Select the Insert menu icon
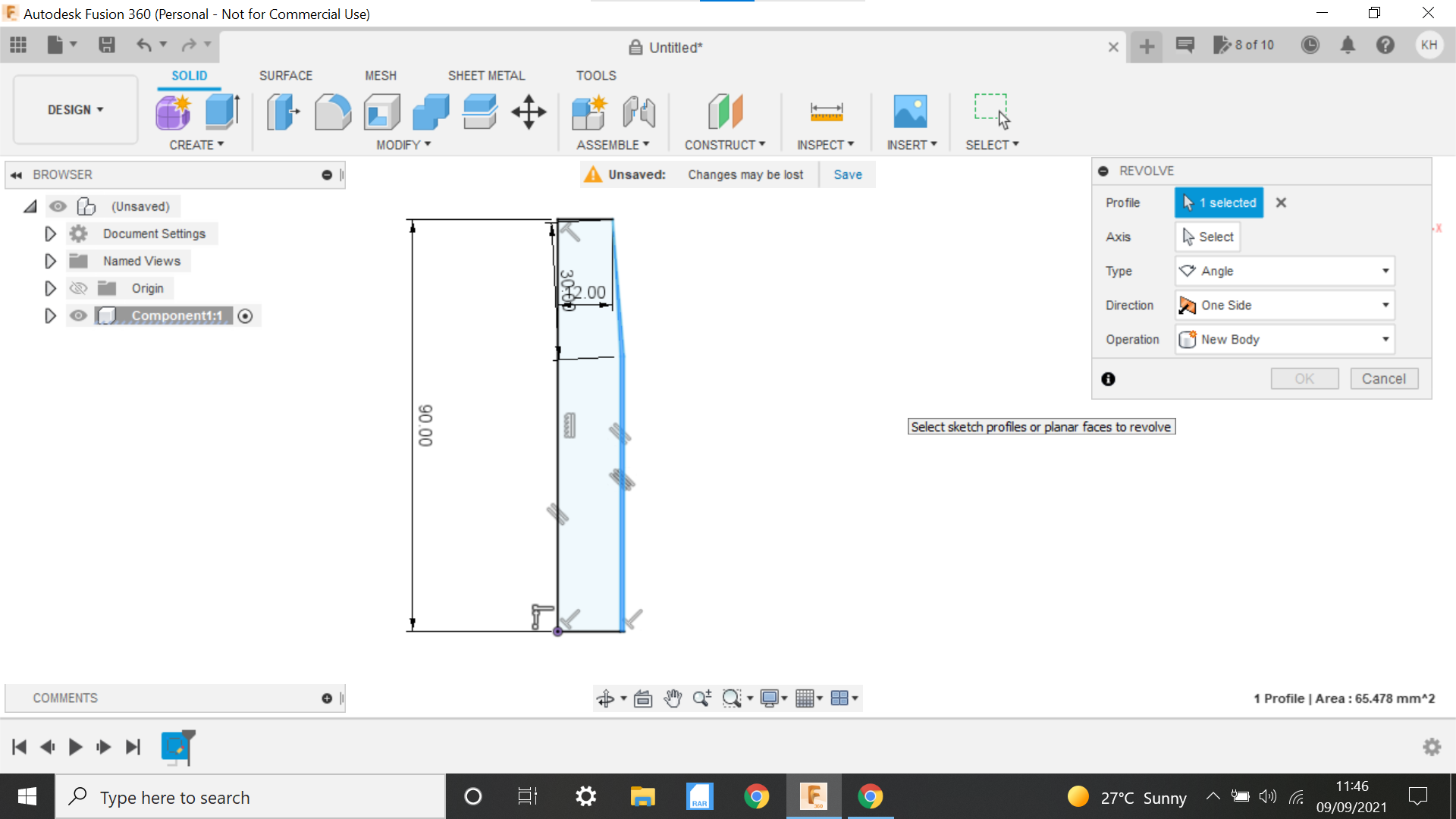This screenshot has width=1456, height=819. click(x=909, y=112)
